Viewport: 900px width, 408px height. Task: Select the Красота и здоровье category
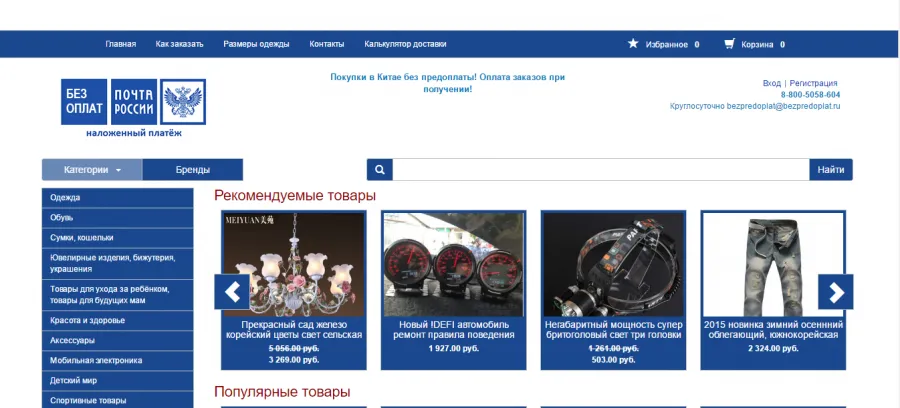[118, 320]
